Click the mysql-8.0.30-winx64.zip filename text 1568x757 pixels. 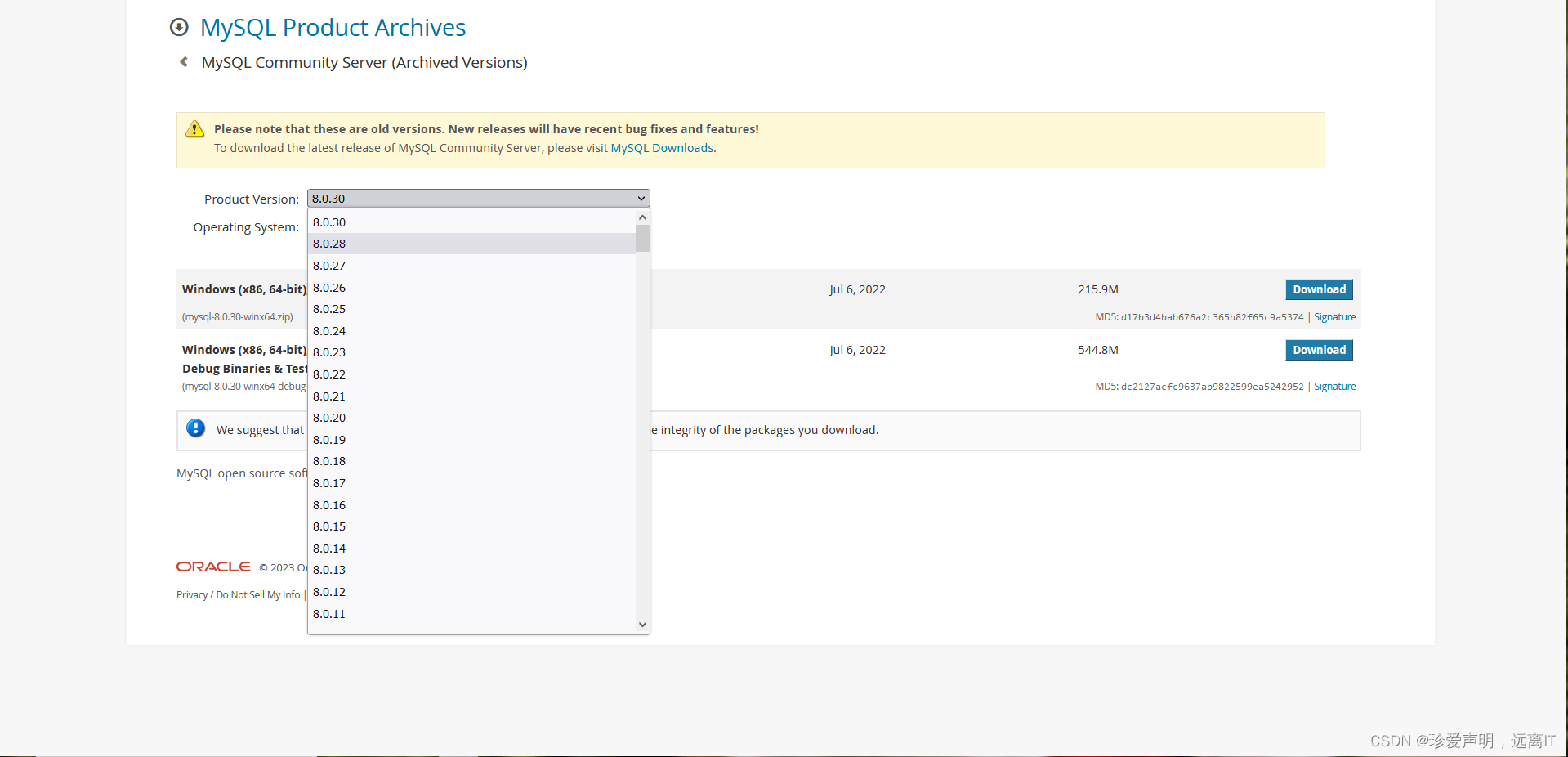238,317
